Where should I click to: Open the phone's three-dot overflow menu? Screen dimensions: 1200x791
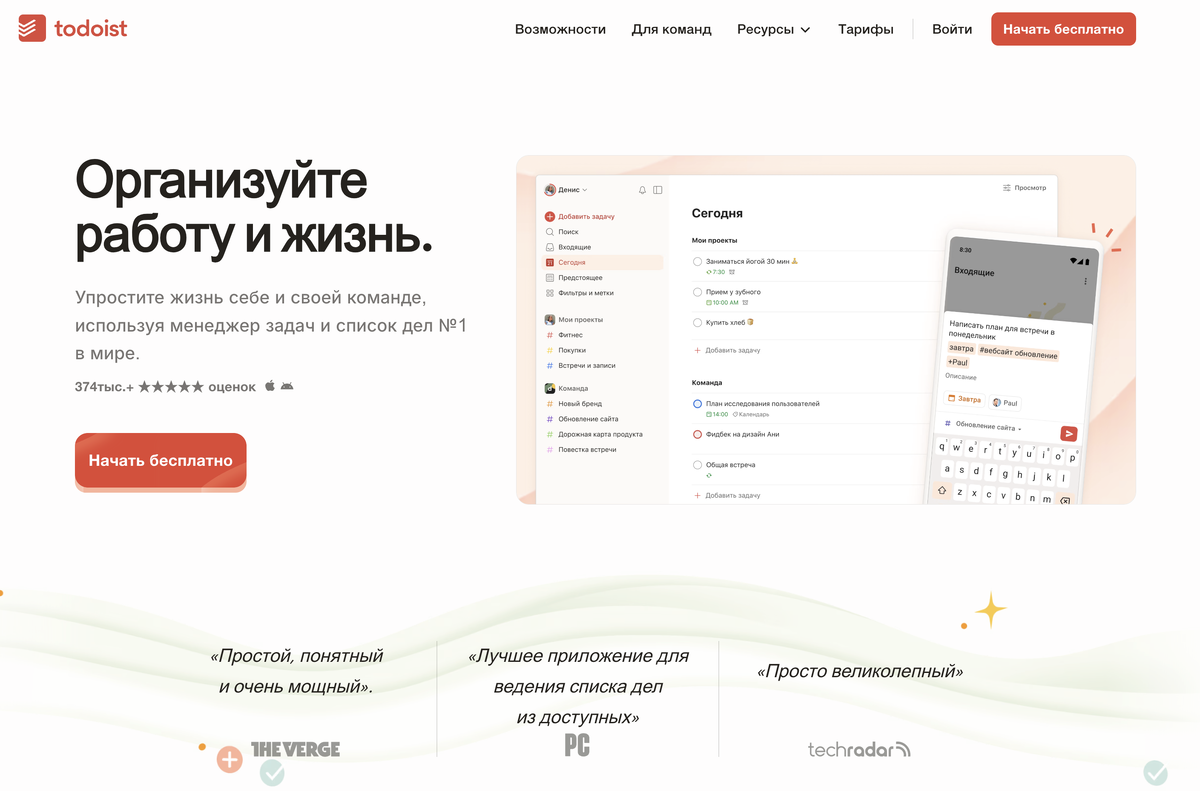pos(1086,282)
